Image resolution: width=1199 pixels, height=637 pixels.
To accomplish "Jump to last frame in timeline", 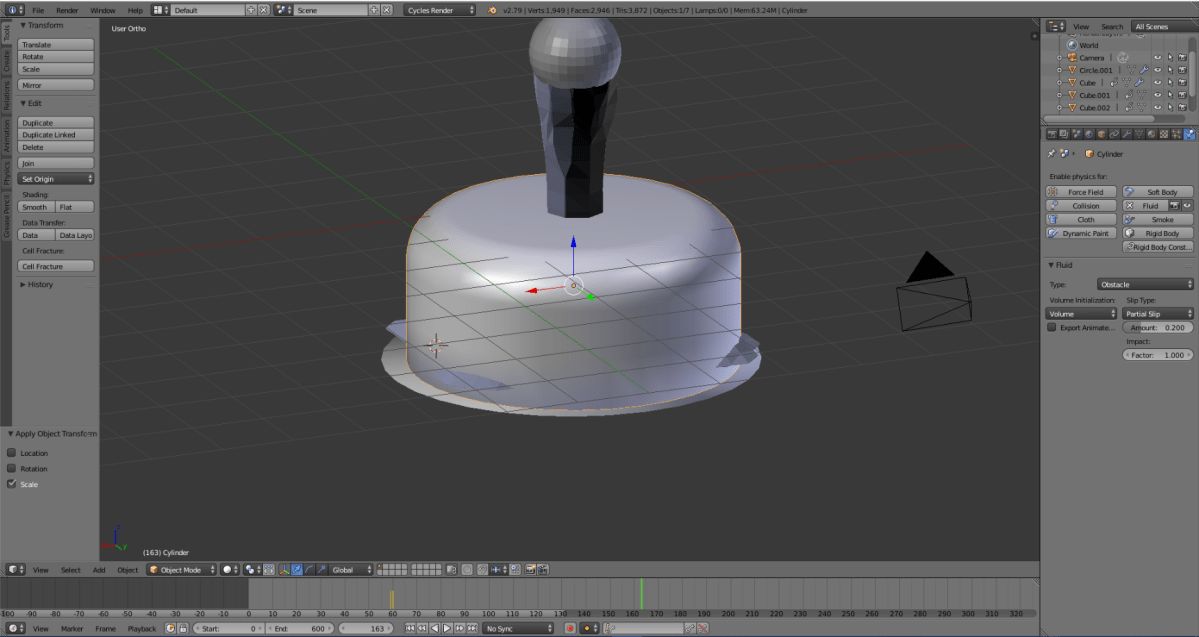I will tap(472, 629).
